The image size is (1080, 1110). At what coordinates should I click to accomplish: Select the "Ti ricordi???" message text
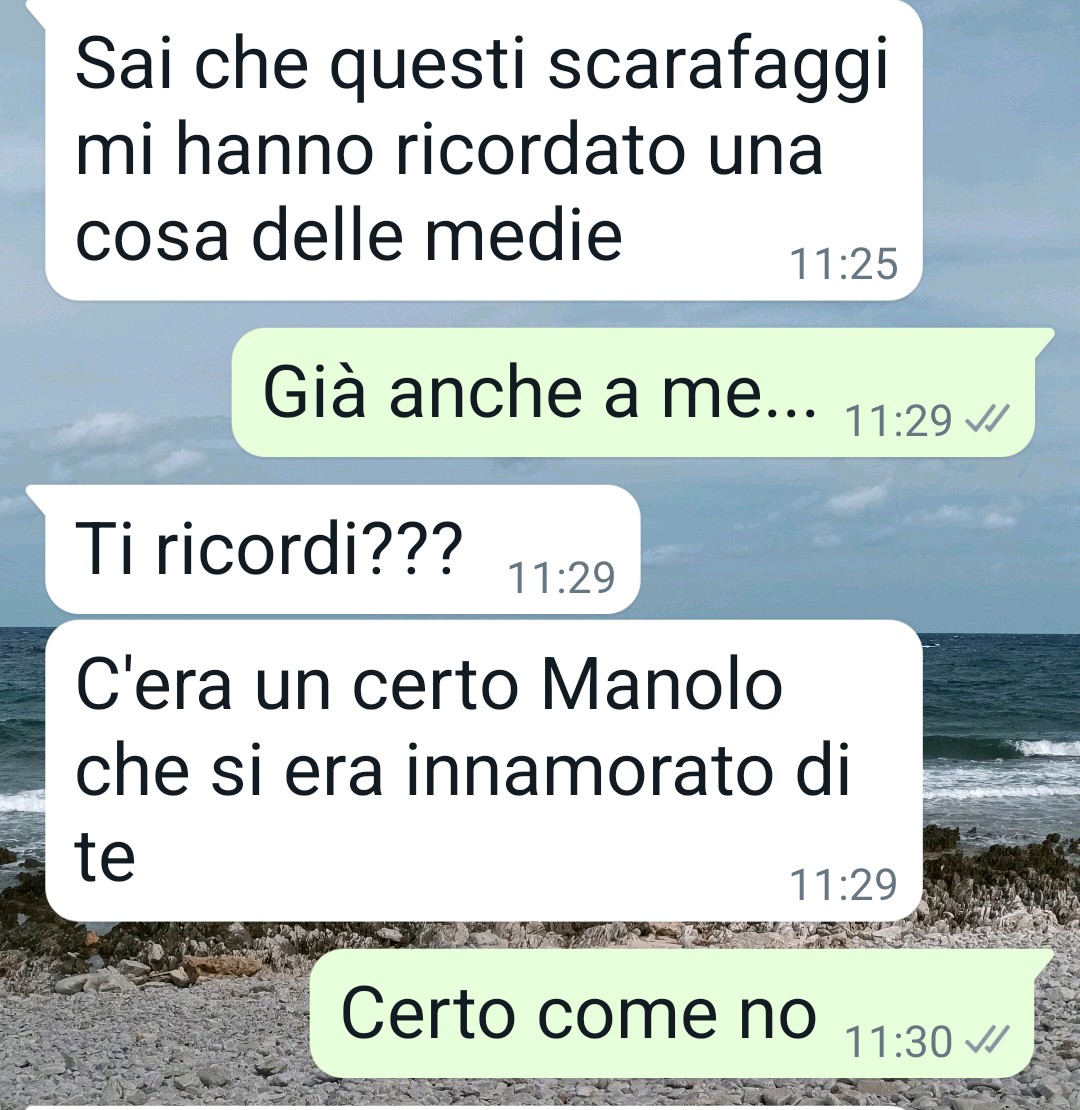pos(269,549)
